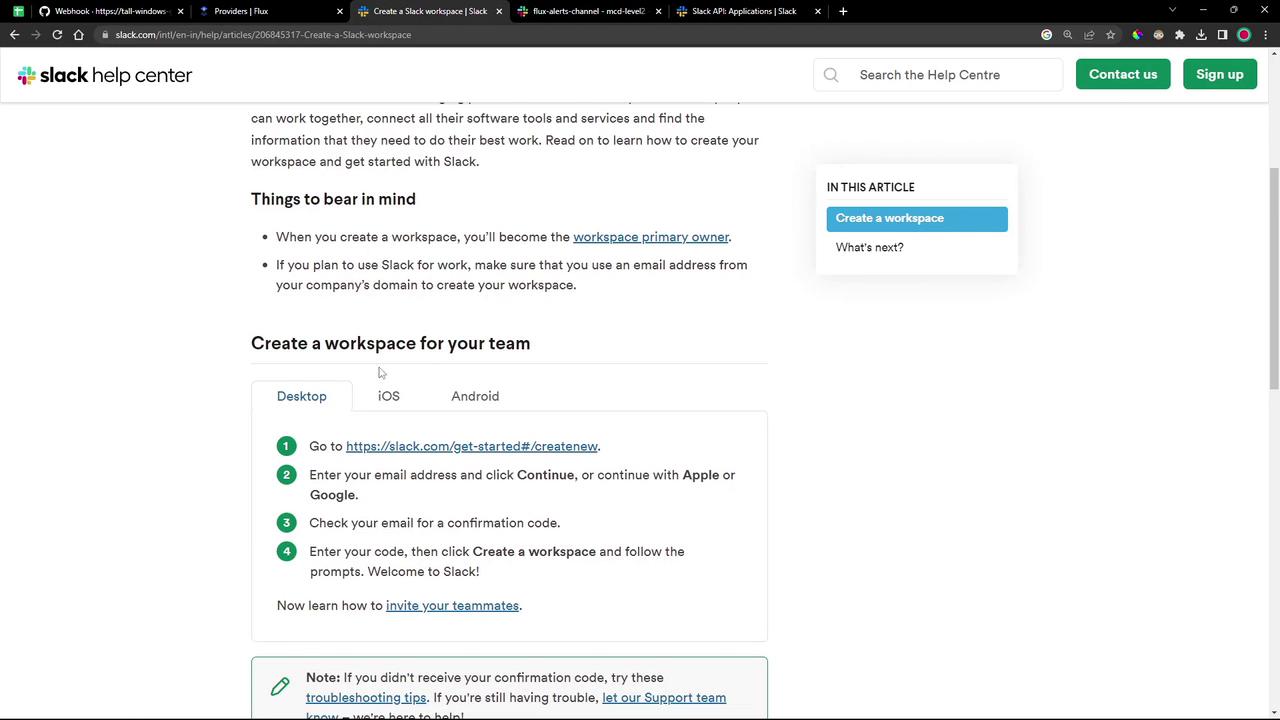Open the workspace primary owner link

pos(650,237)
